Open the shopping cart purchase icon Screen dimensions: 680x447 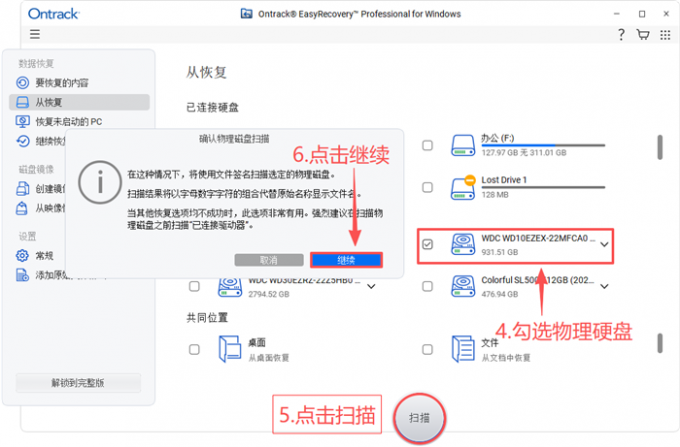tap(643, 35)
